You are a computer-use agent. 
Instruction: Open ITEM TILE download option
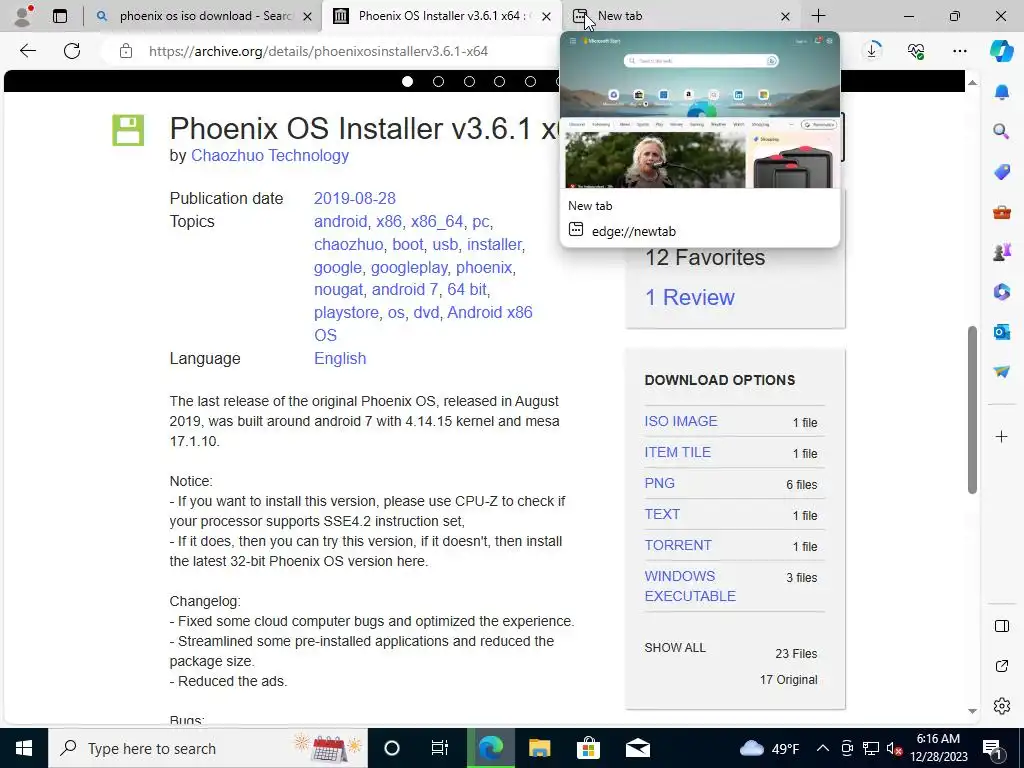tap(677, 452)
